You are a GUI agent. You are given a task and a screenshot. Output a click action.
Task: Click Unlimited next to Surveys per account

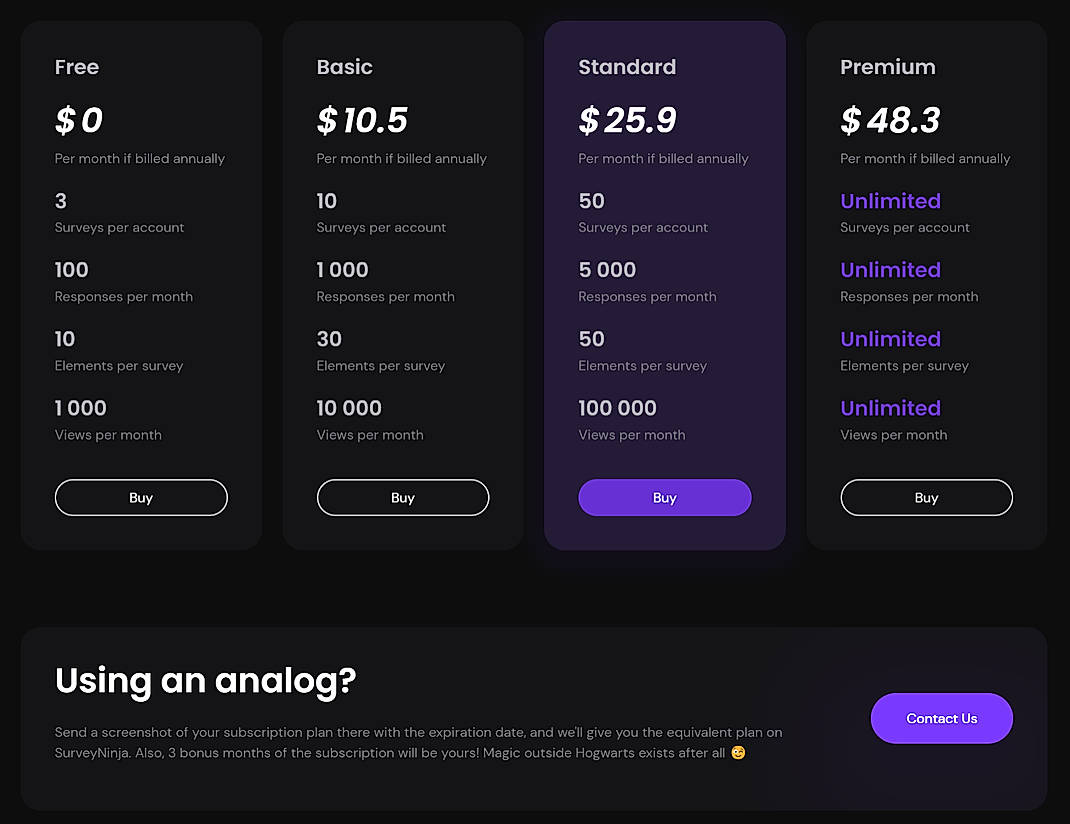[x=890, y=201]
